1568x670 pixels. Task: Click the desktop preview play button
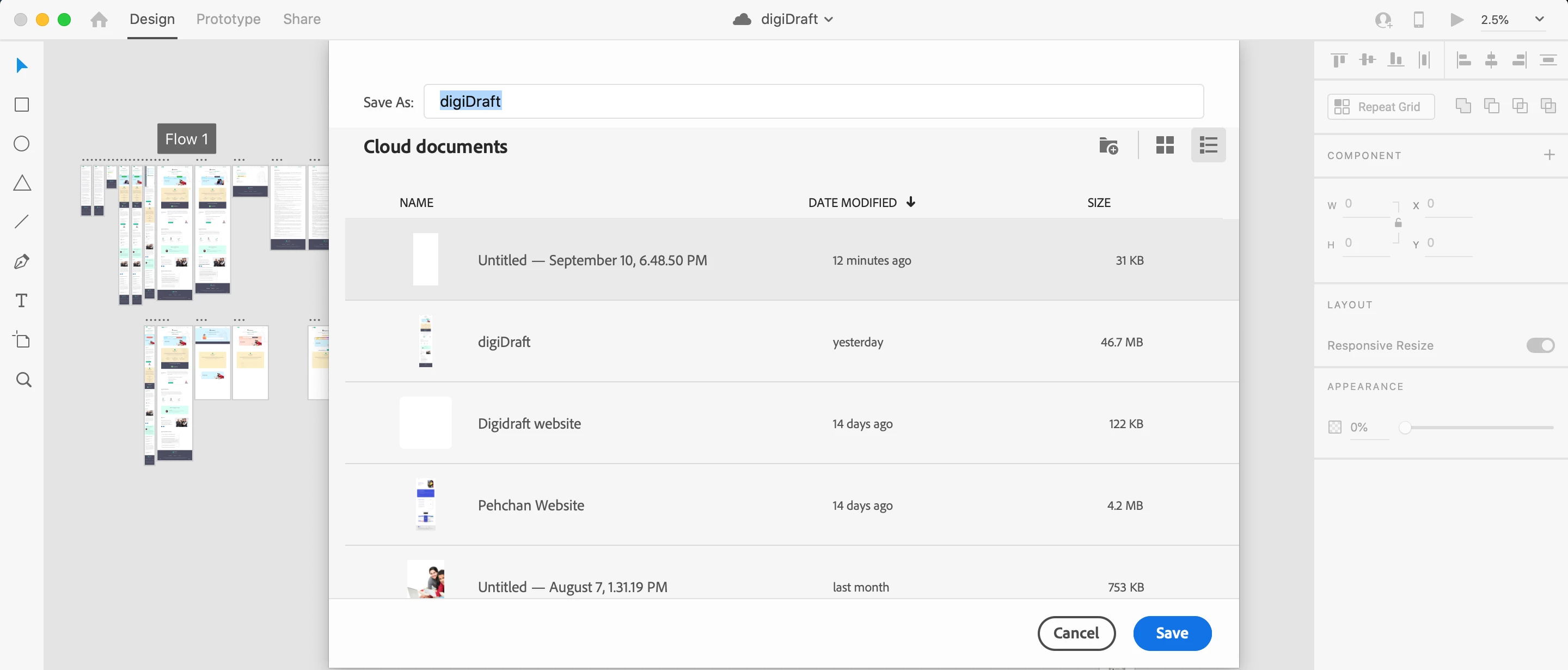pos(1456,20)
